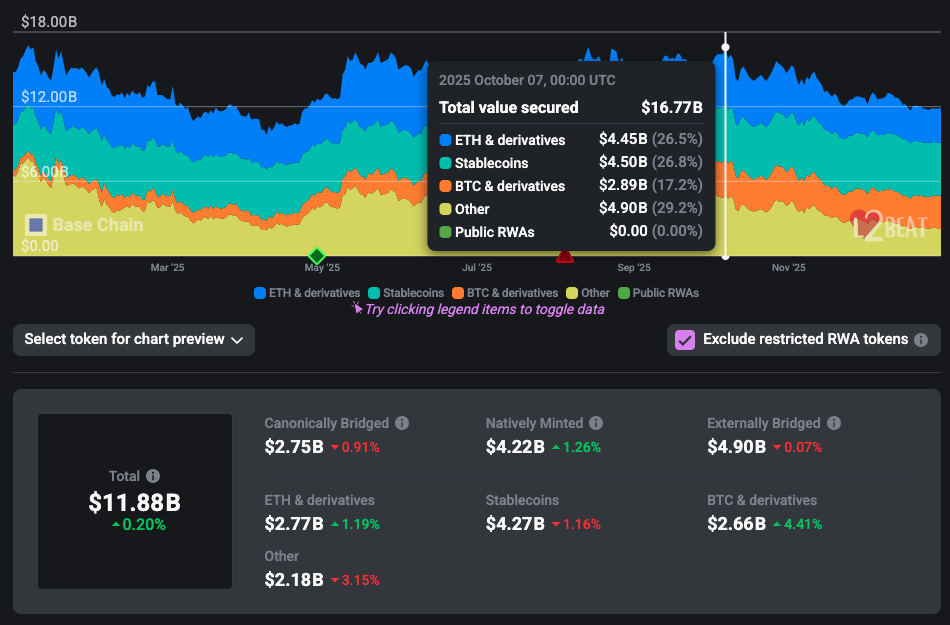Open info icon next to Total

(x=153, y=477)
